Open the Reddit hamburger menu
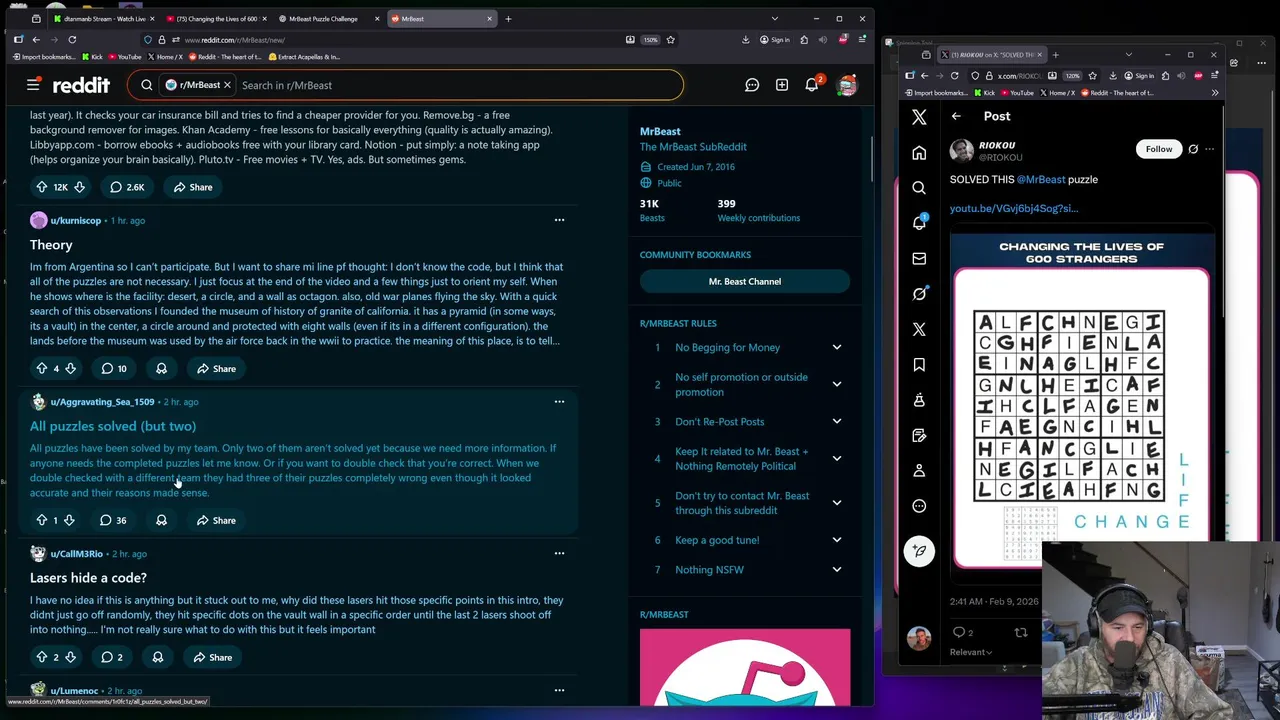This screenshot has width=1280, height=720. [33, 85]
